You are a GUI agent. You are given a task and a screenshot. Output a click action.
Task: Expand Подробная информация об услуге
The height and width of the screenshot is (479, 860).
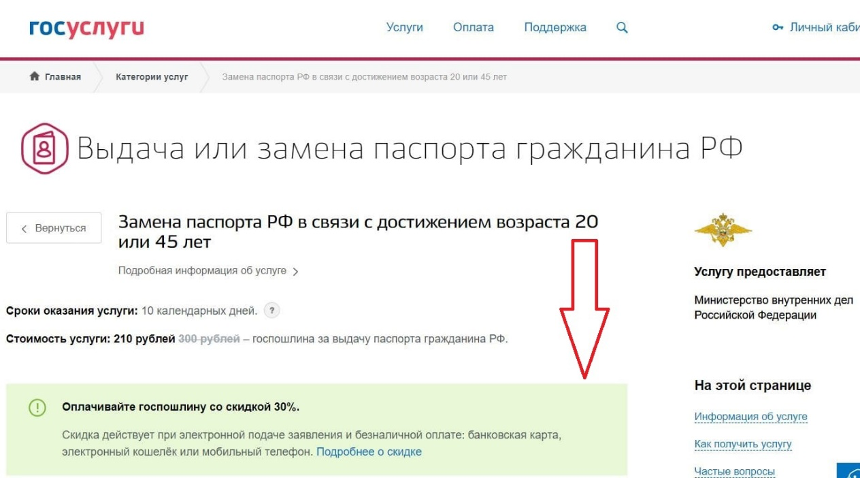tap(208, 271)
